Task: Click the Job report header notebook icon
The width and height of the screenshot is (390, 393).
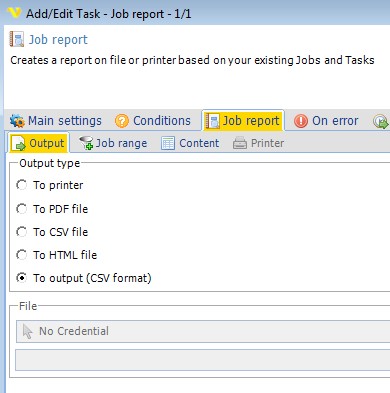Action: 17,39
